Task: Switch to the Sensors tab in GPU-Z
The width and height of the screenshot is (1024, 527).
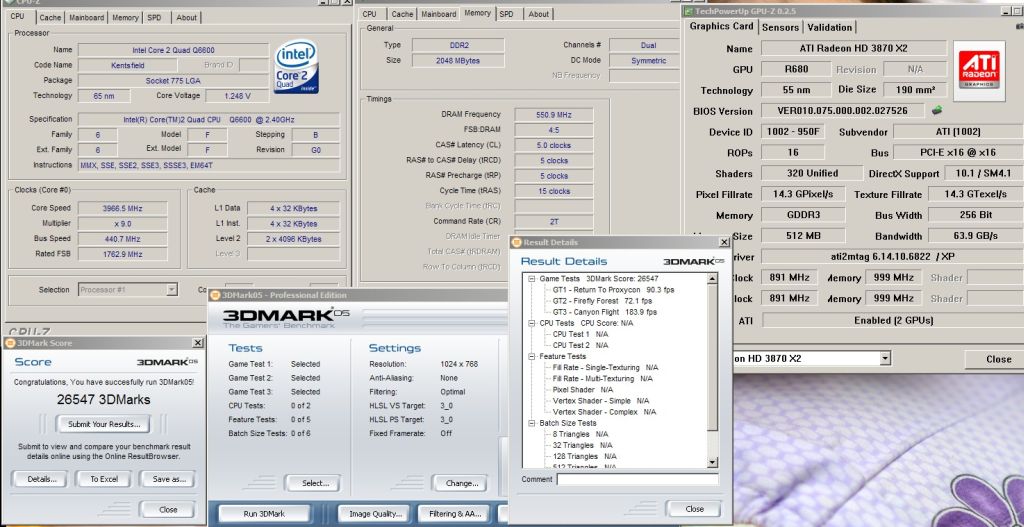Action: coord(780,27)
